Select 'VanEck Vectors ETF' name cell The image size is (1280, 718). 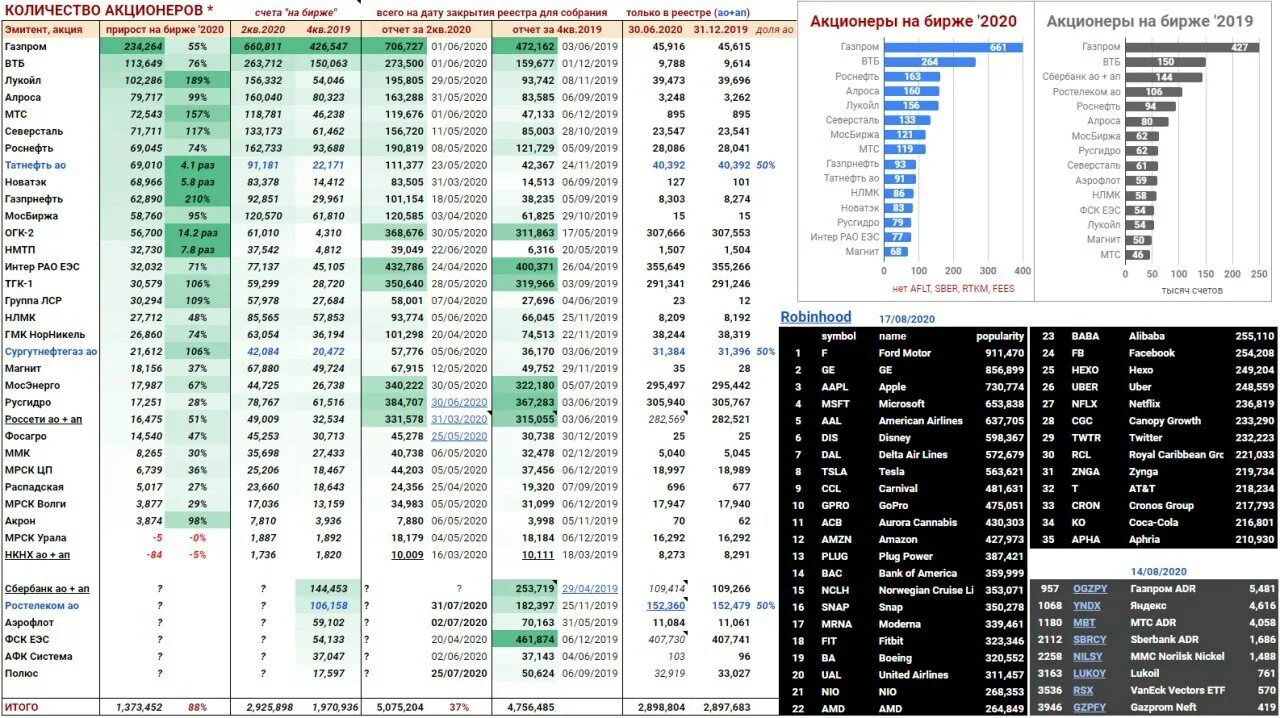(1177, 691)
